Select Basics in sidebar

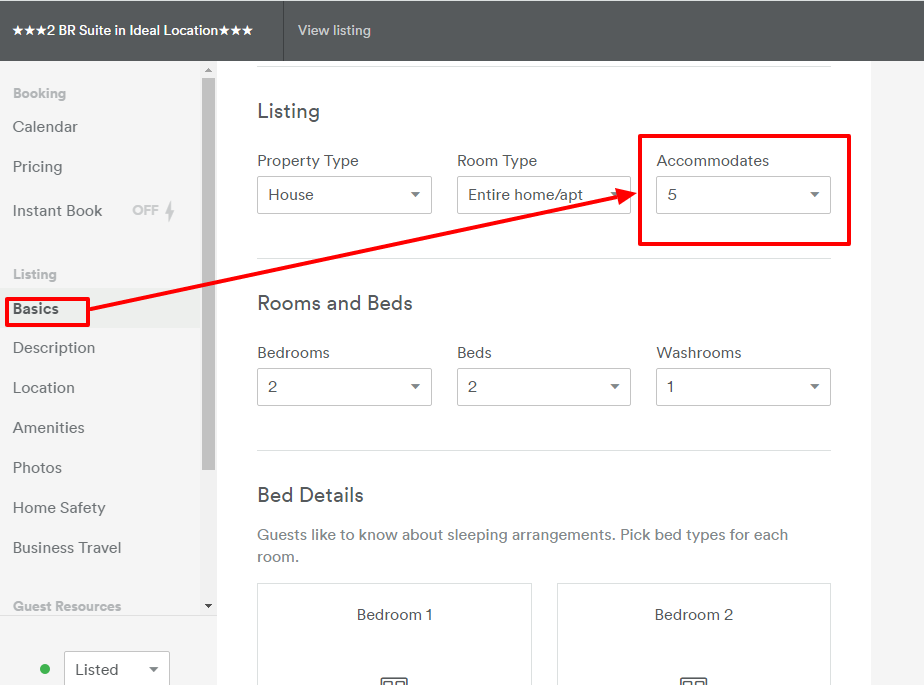[36, 309]
